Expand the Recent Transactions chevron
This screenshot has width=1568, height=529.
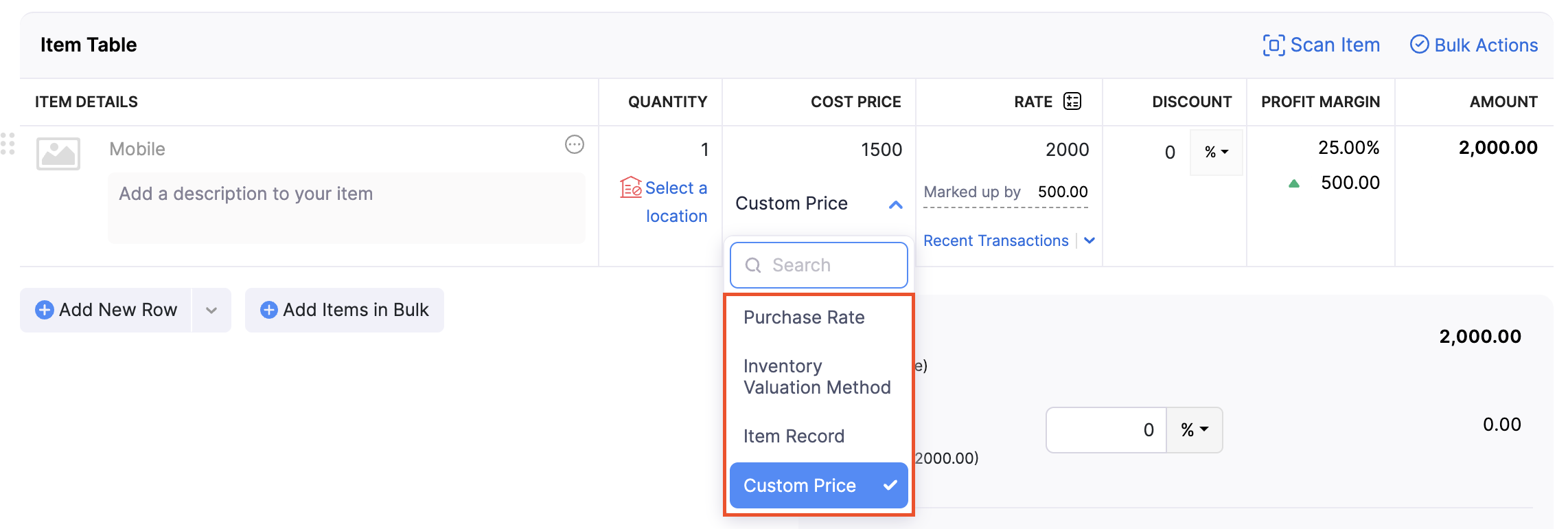[x=1089, y=240]
